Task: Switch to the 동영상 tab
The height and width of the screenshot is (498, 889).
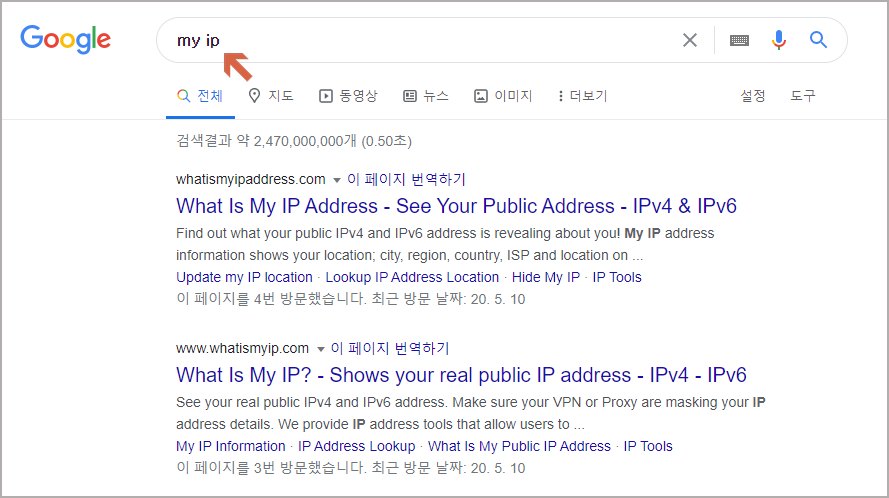Action: pyautogui.click(x=348, y=96)
